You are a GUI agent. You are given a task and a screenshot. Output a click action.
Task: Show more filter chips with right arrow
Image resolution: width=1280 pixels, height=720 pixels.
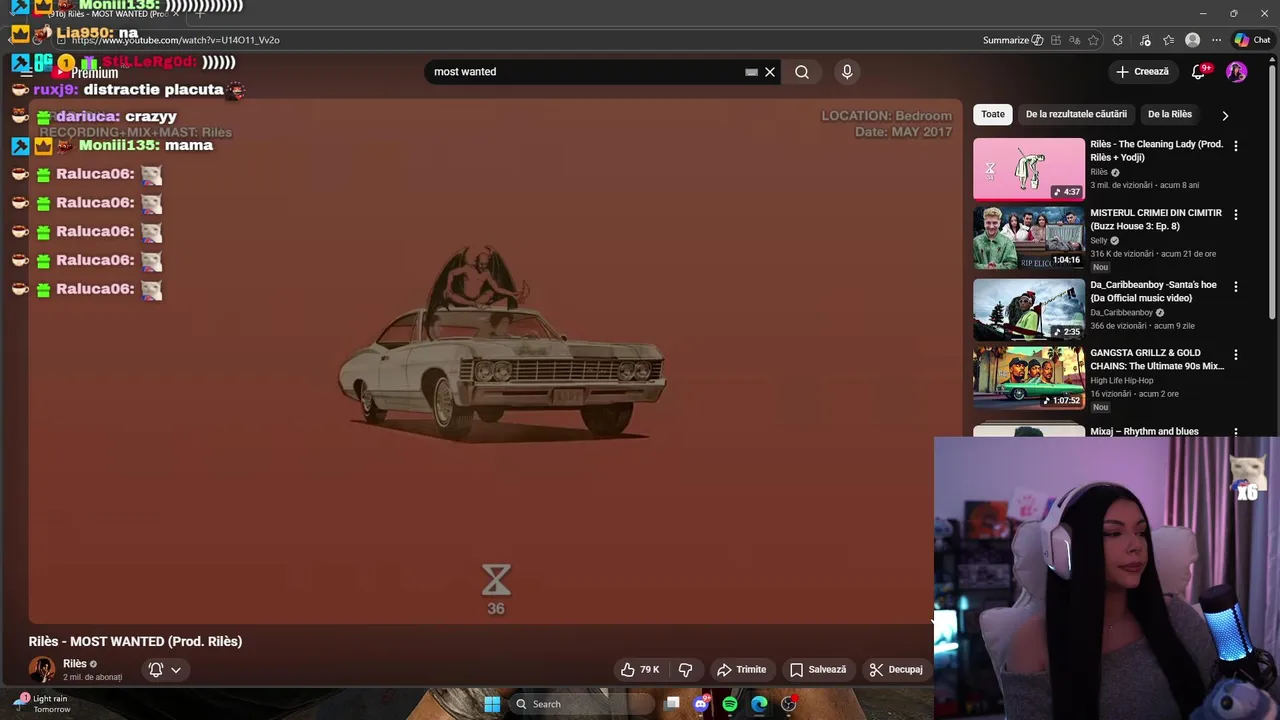coord(1225,115)
